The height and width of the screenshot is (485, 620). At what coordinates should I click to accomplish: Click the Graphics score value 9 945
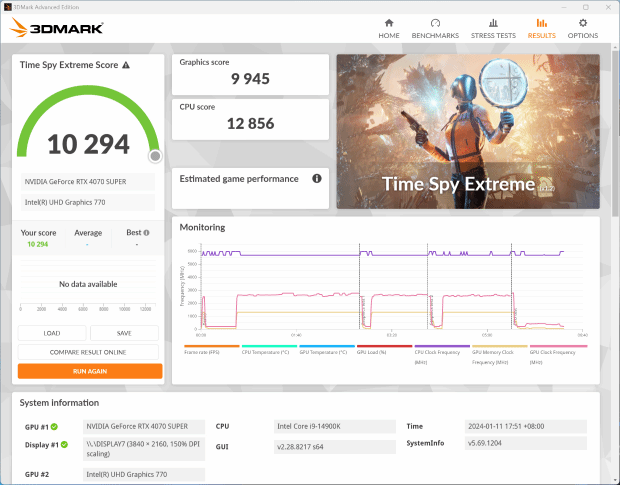pyautogui.click(x=250, y=79)
